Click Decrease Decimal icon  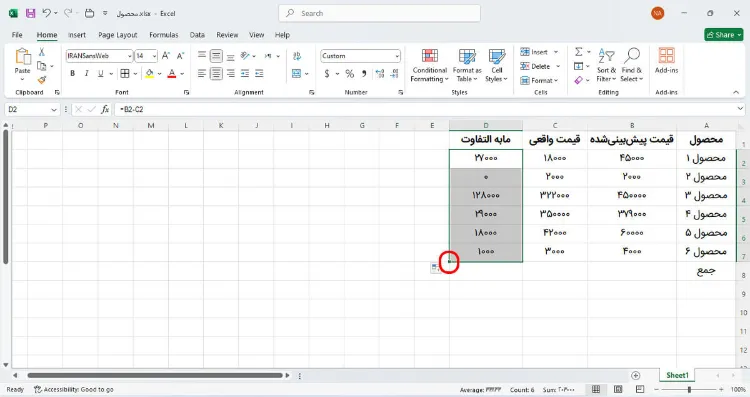click(x=395, y=73)
